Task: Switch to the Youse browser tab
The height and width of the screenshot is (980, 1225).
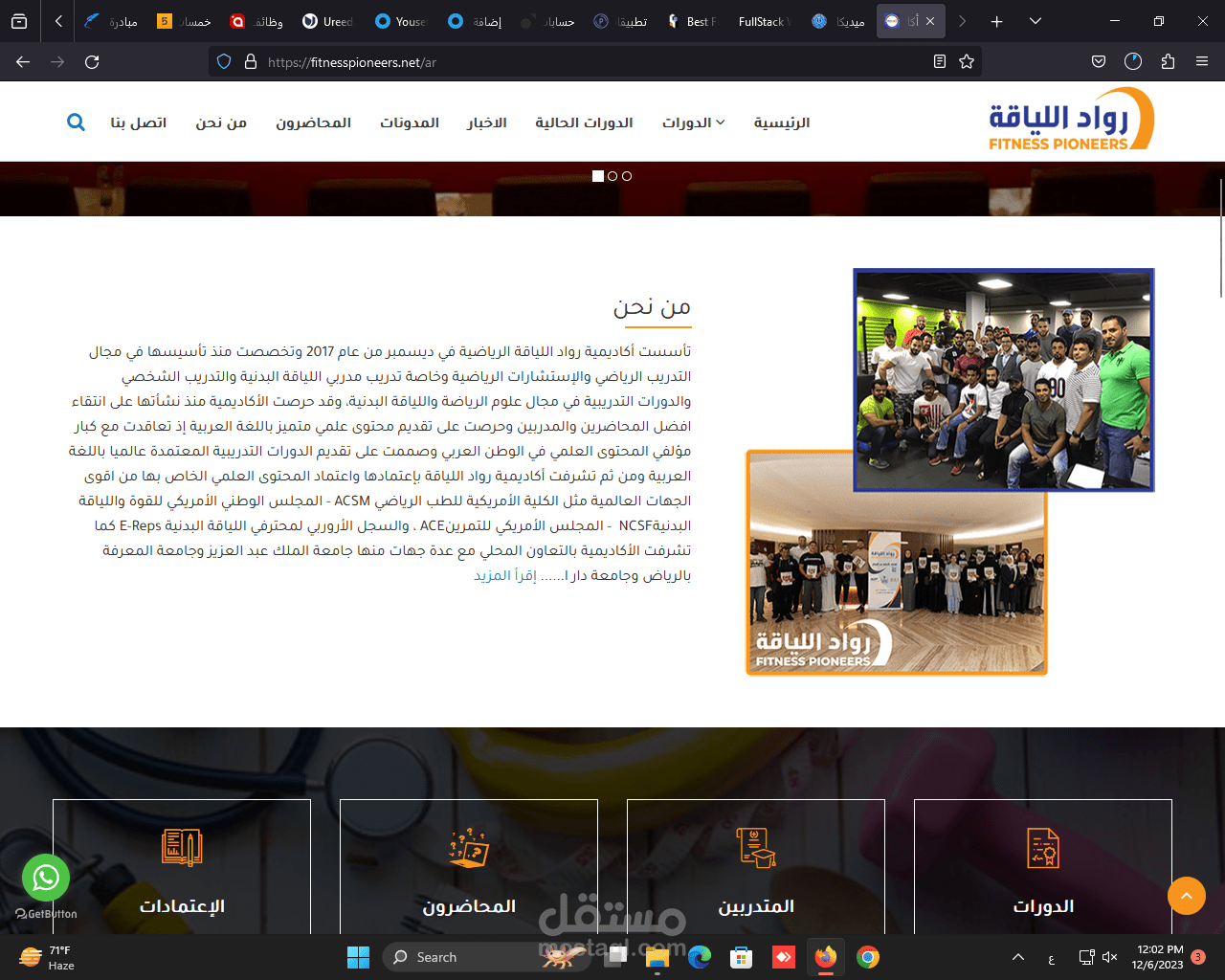Action: pos(401,21)
